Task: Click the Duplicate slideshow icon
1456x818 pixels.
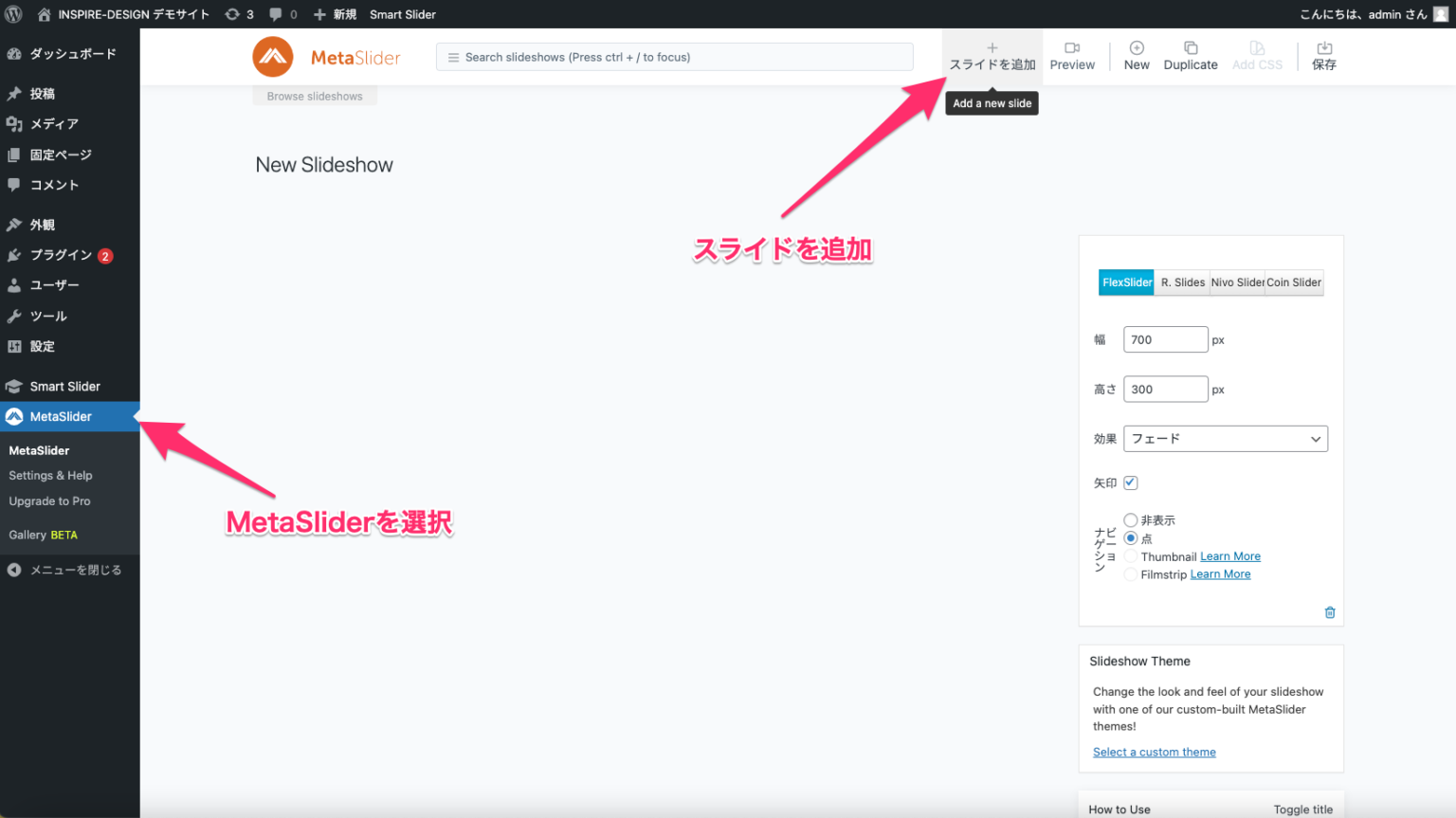Action: pos(1191,48)
